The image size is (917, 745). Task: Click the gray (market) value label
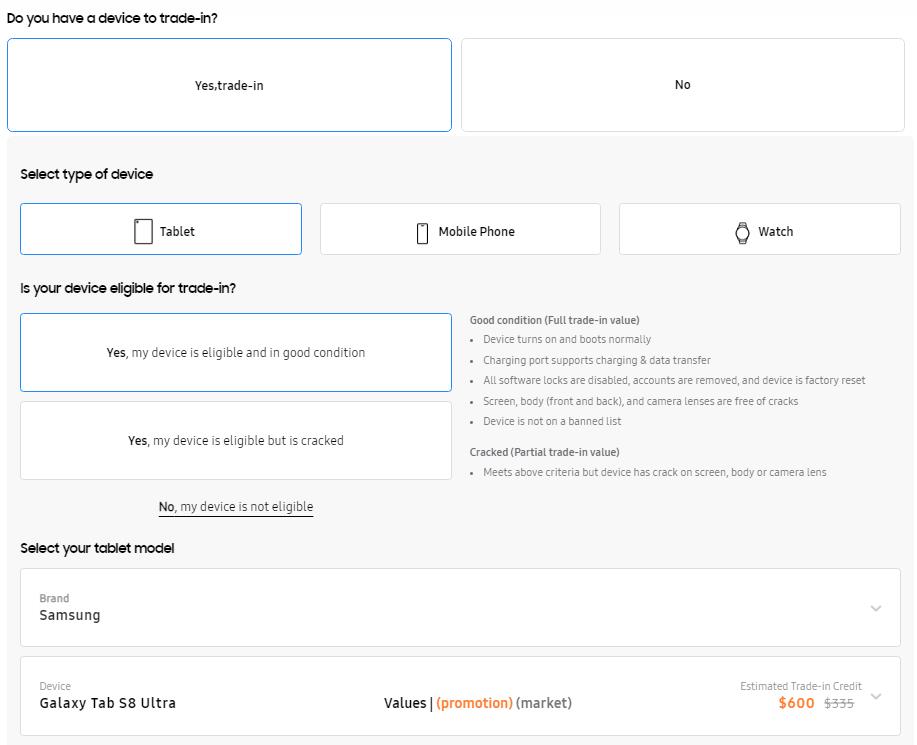(x=544, y=703)
